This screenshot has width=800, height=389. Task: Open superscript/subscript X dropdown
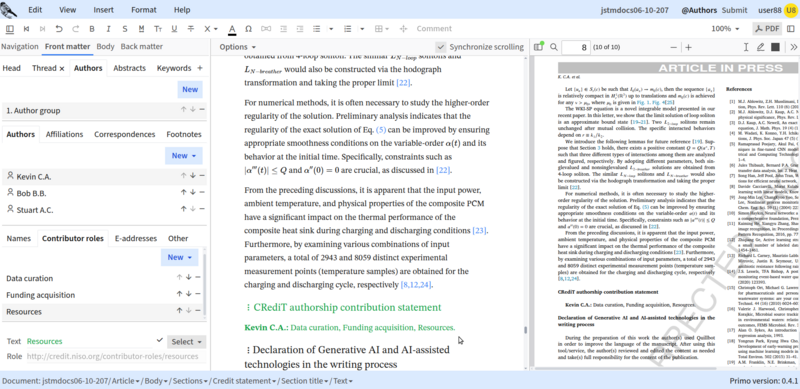[x=211, y=29]
